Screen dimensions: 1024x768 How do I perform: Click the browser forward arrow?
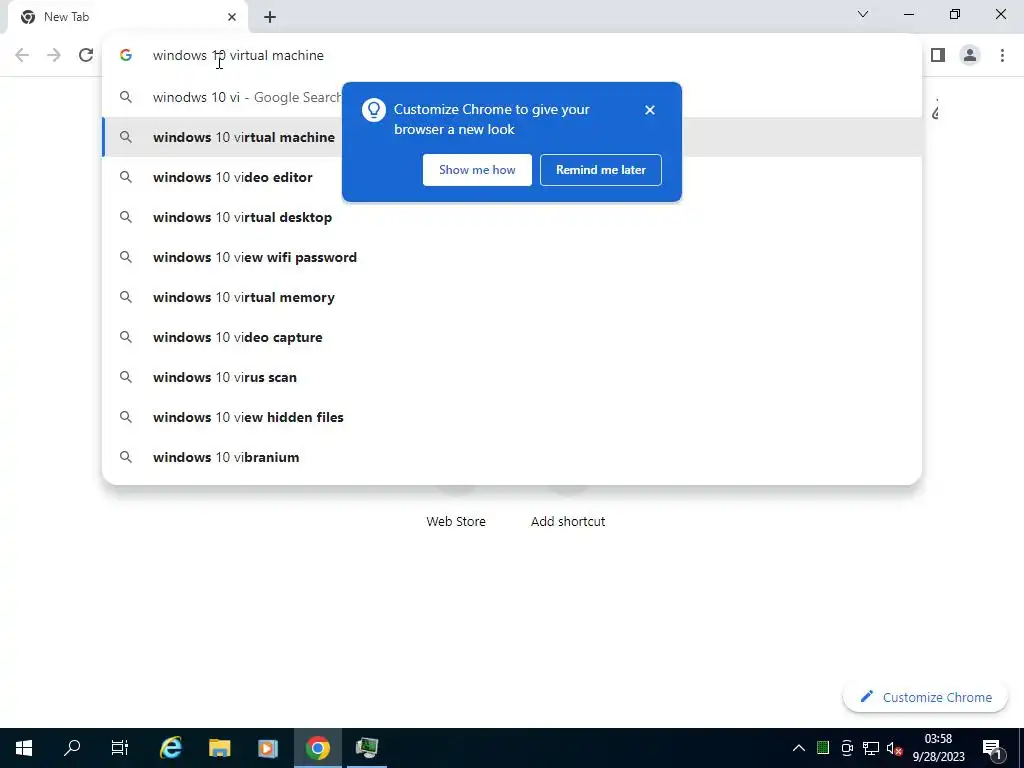tap(54, 56)
